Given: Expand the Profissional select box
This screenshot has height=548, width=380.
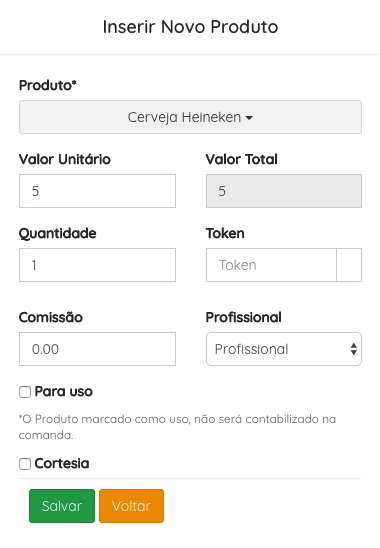Looking at the screenshot, I should click(284, 349).
